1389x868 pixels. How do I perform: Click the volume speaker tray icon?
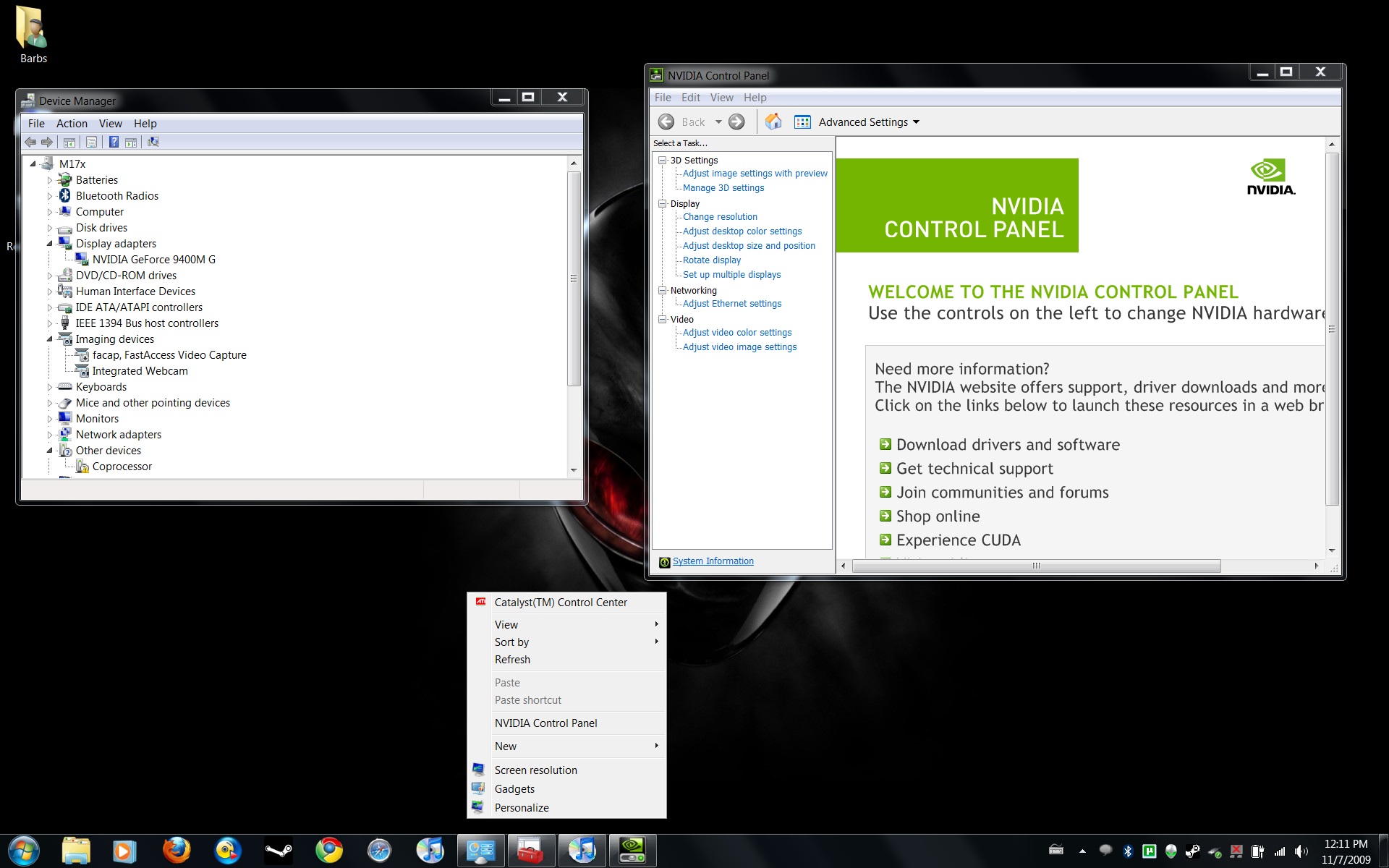click(x=1301, y=851)
